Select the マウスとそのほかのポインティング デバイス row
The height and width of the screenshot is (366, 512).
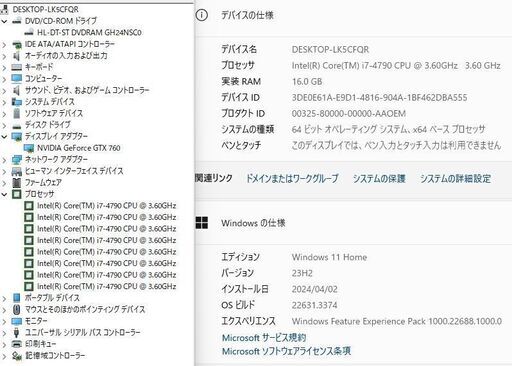tap(85, 309)
